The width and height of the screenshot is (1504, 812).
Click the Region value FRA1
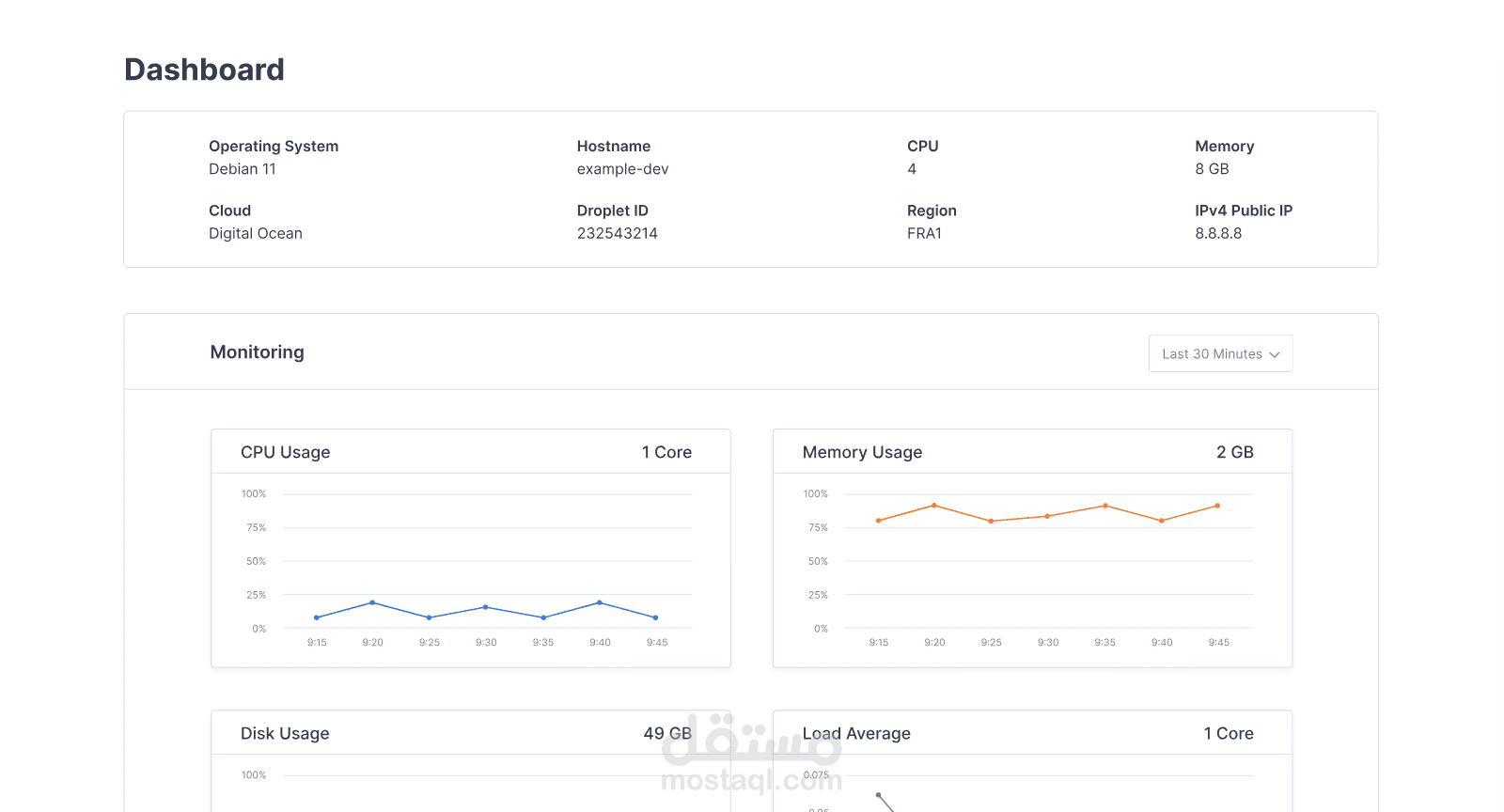point(924,233)
